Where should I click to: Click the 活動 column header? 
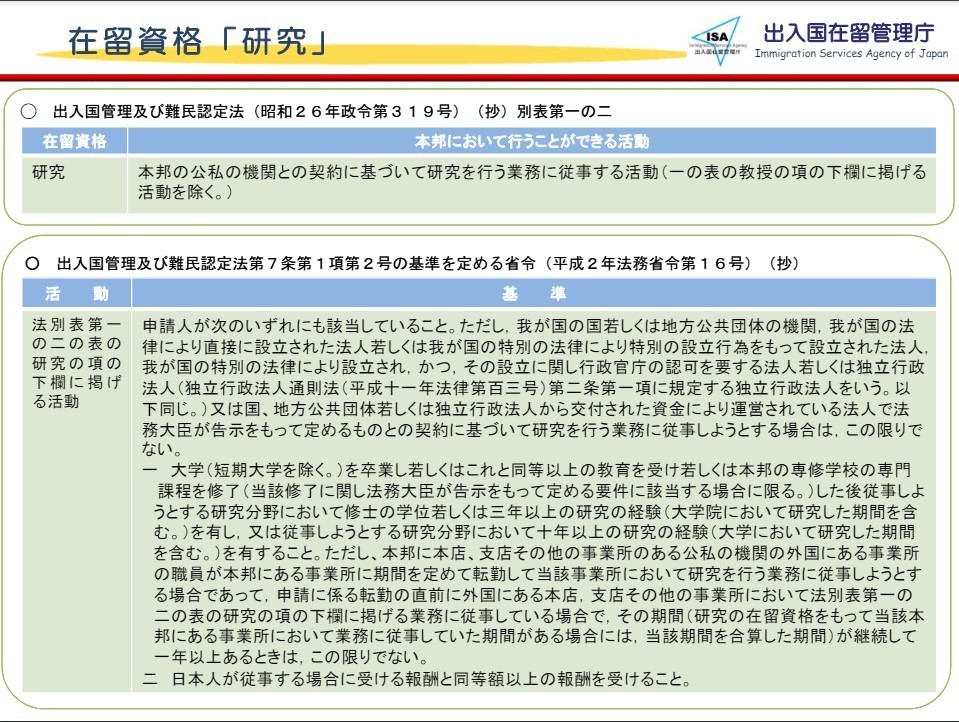click(76, 293)
